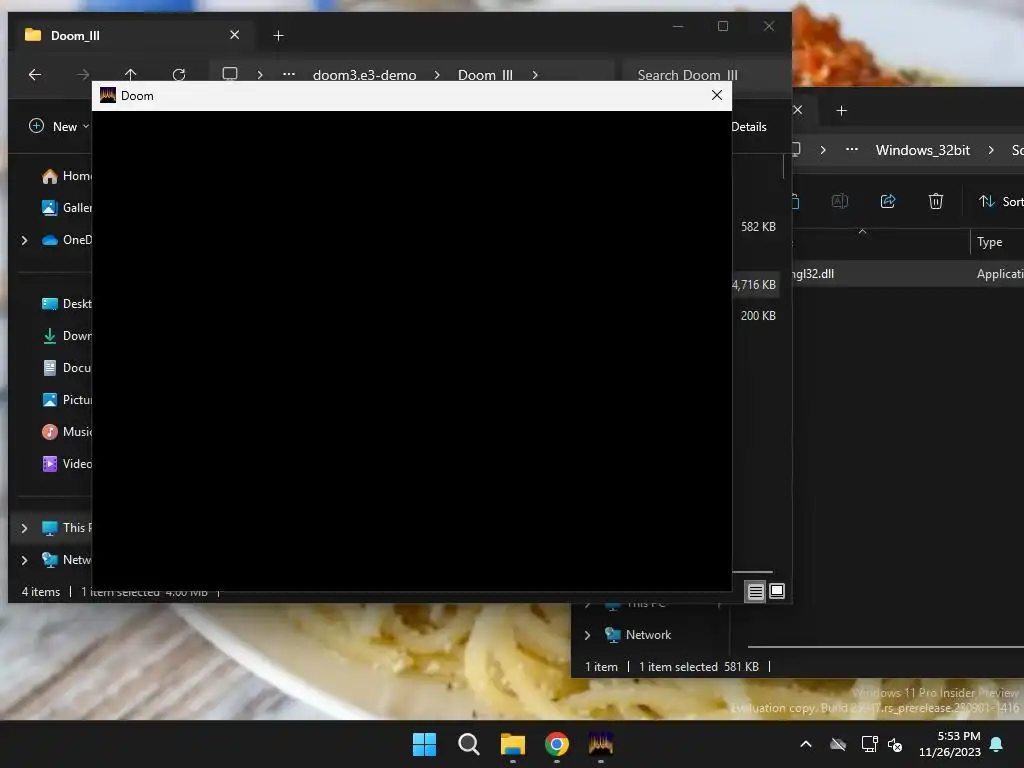Select the Windows_32bit breadcrumb

coord(922,150)
